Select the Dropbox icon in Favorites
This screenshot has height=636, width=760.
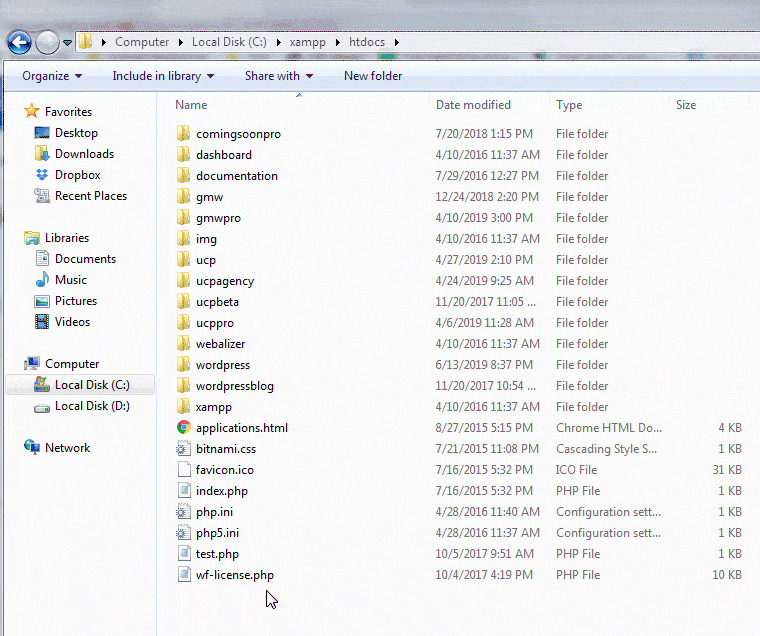coord(42,175)
